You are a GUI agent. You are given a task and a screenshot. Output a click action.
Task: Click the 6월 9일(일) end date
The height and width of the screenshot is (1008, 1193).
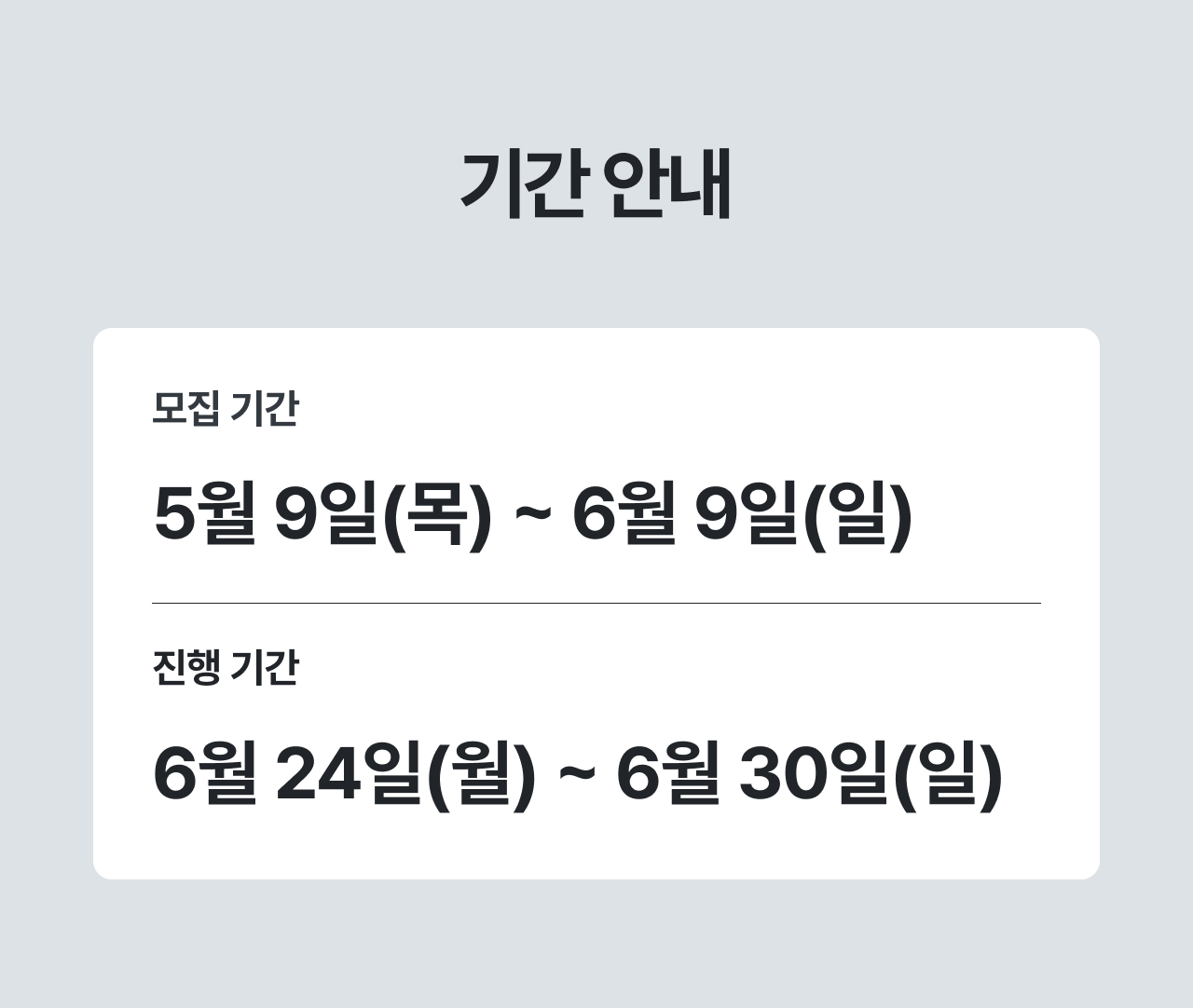742,515
